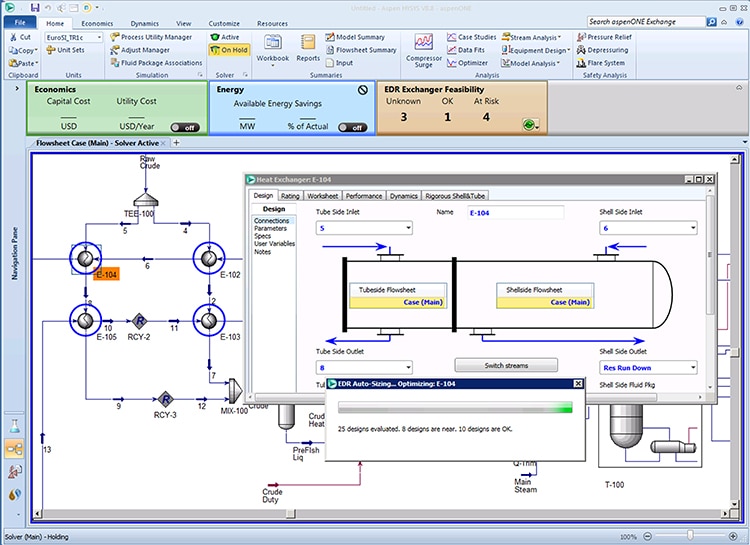Open Fluid Package Associations

click(156, 63)
